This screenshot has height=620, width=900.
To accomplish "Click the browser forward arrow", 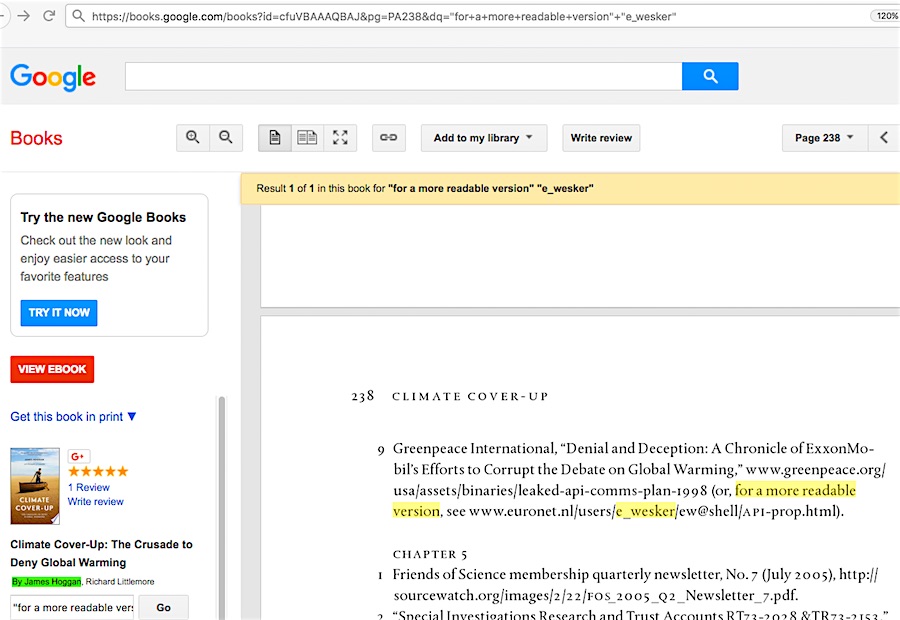I will 24,16.
